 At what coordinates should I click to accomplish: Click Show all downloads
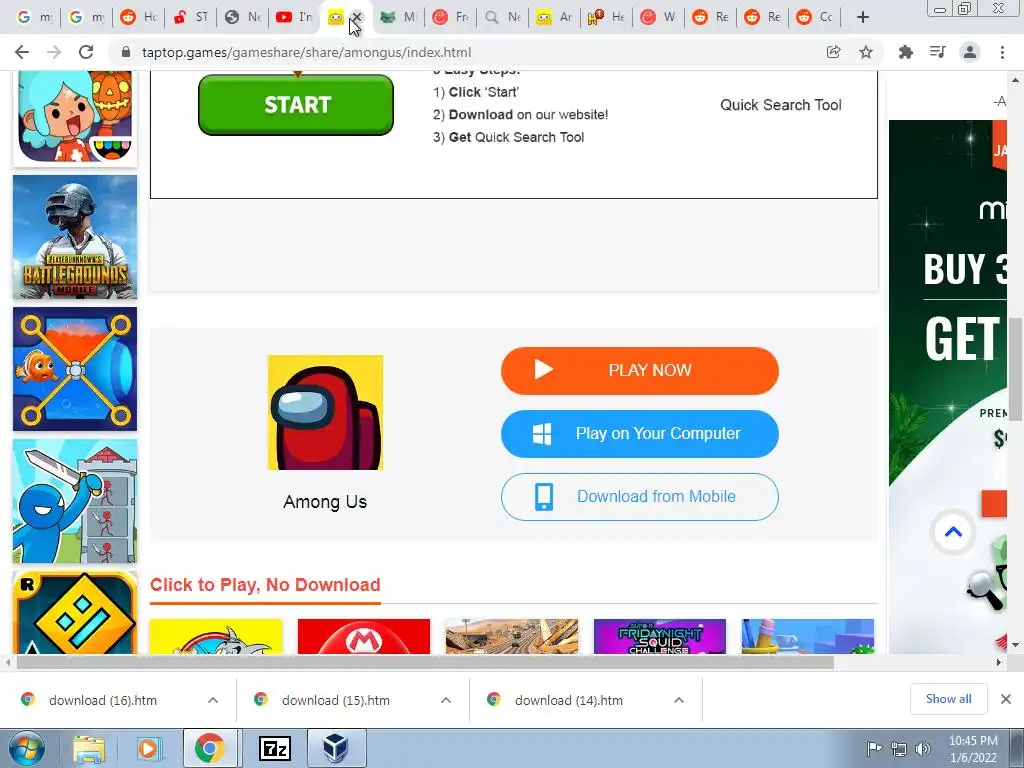948,699
